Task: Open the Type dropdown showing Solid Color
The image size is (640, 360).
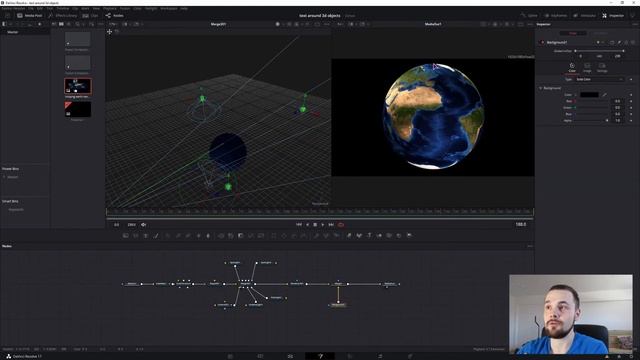Action: pos(599,79)
